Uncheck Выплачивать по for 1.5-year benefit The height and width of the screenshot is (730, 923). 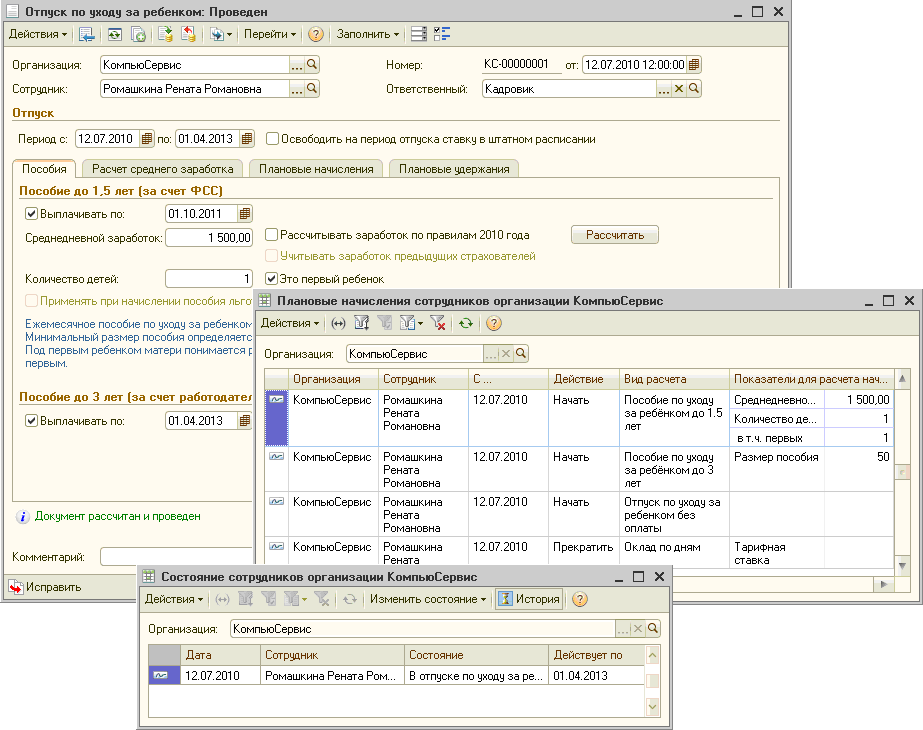31,214
